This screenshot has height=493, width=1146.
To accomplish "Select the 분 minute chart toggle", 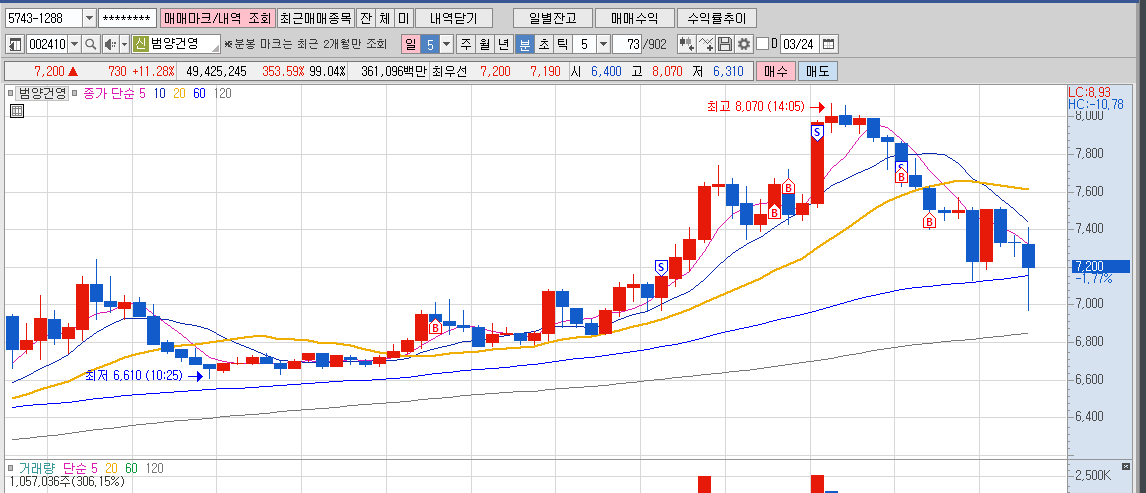I will tap(524, 45).
